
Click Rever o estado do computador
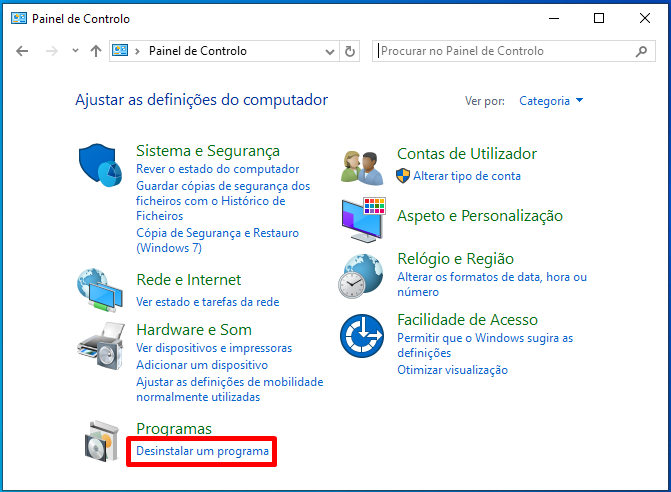point(217,169)
